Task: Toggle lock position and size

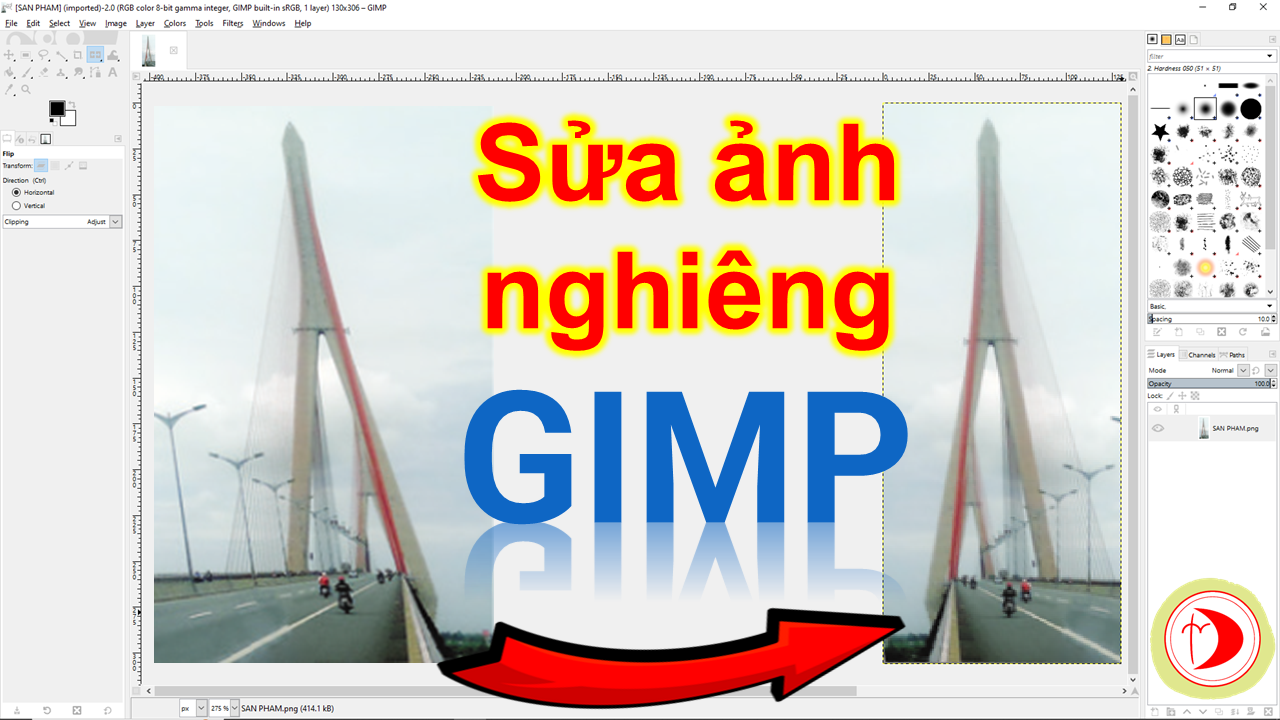Action: click(x=1182, y=396)
